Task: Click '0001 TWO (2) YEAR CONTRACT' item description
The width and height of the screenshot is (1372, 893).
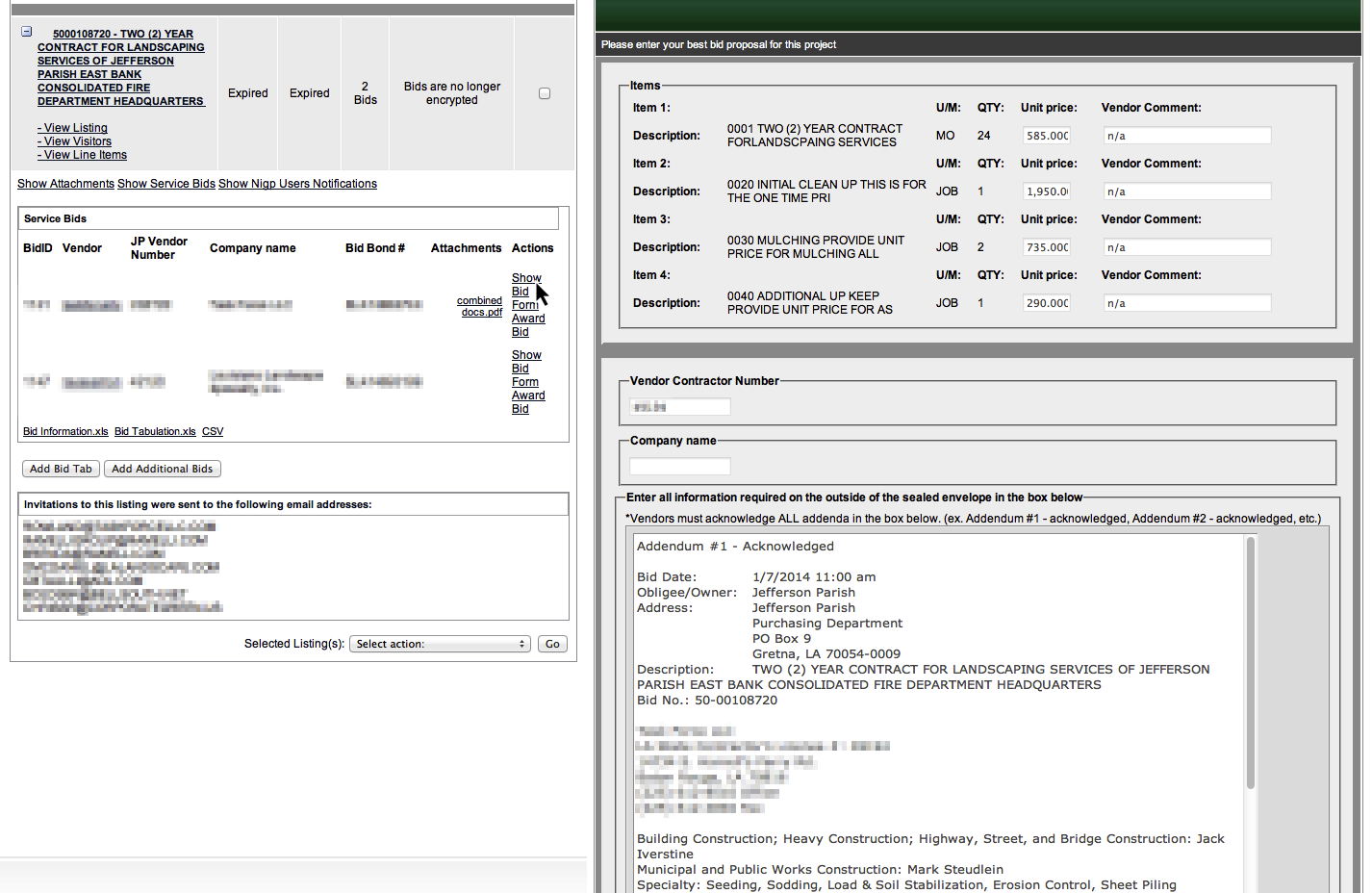Action: tap(815, 136)
